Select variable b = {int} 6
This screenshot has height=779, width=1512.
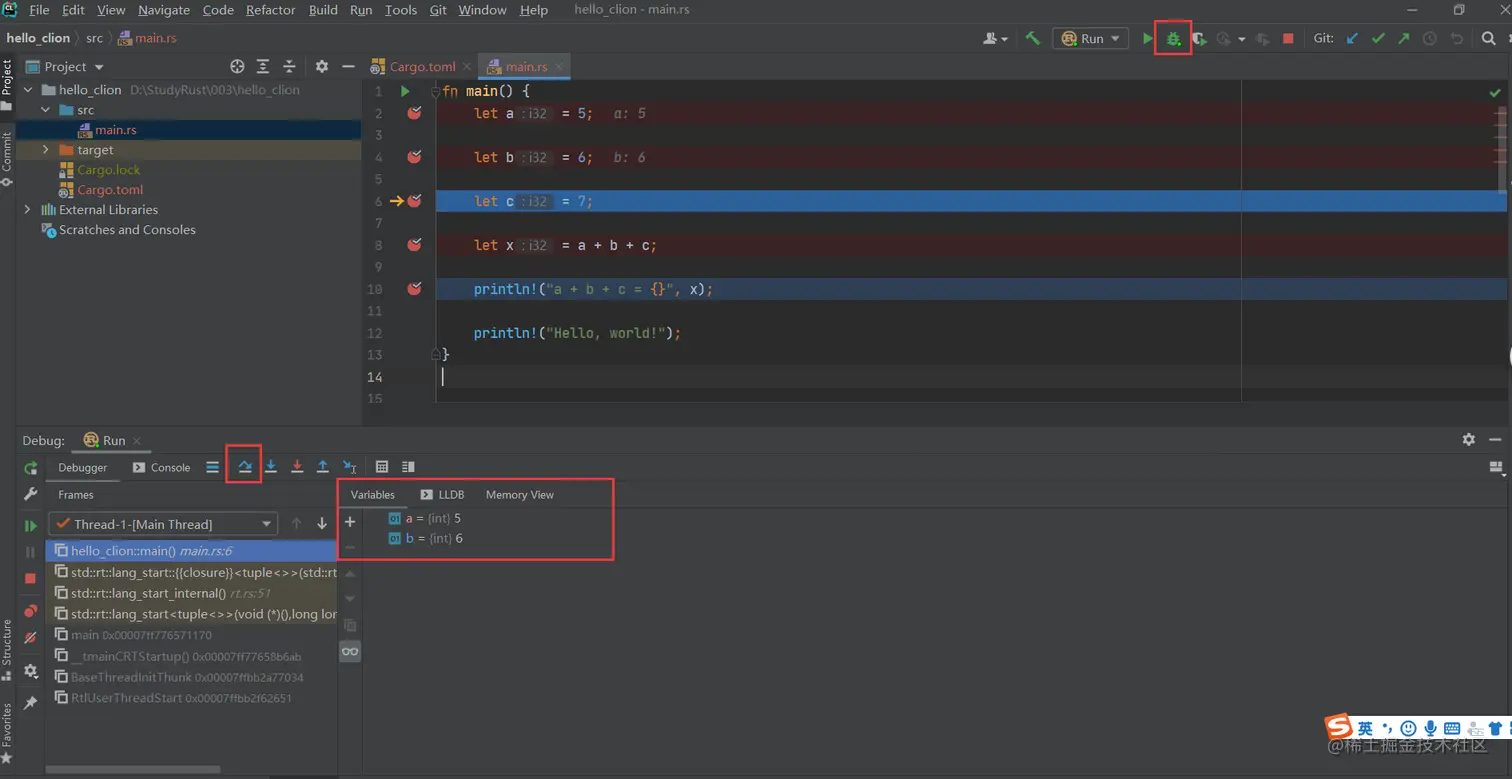coord(425,538)
